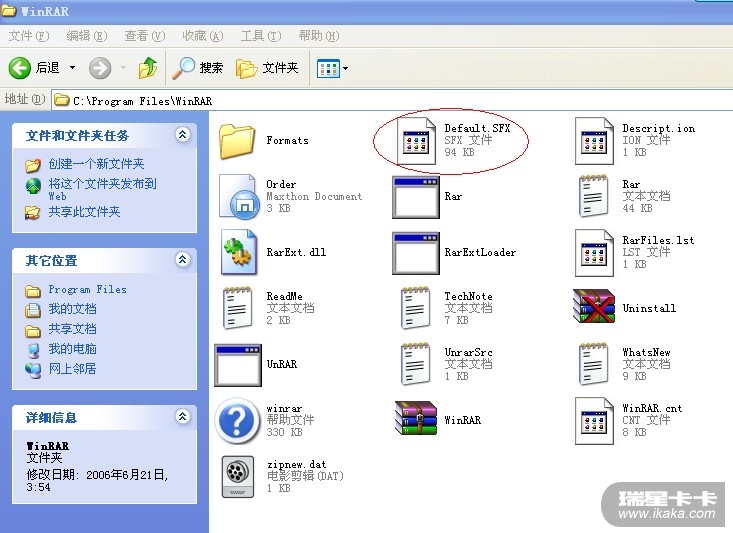This screenshot has width=733, height=533.
Task: Open the 查看(V) menu
Action: [x=144, y=36]
